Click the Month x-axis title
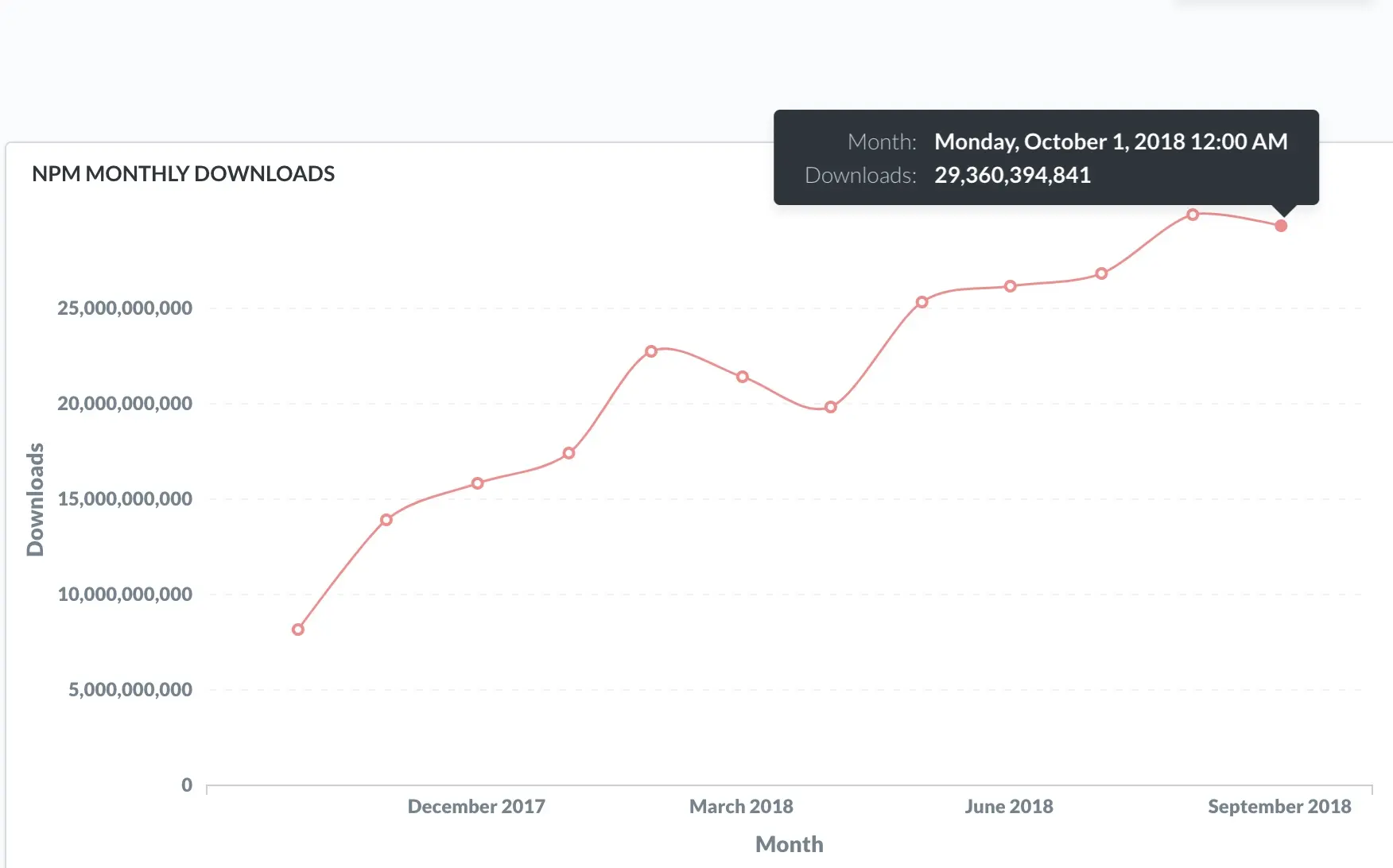The image size is (1393, 868). click(790, 844)
